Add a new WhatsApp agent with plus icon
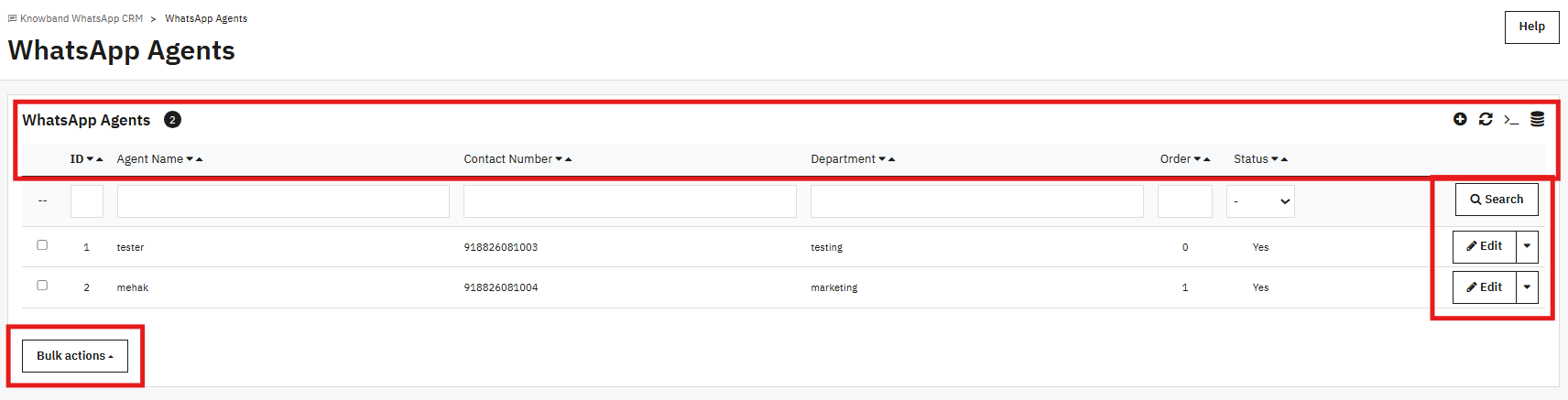 tap(1460, 119)
